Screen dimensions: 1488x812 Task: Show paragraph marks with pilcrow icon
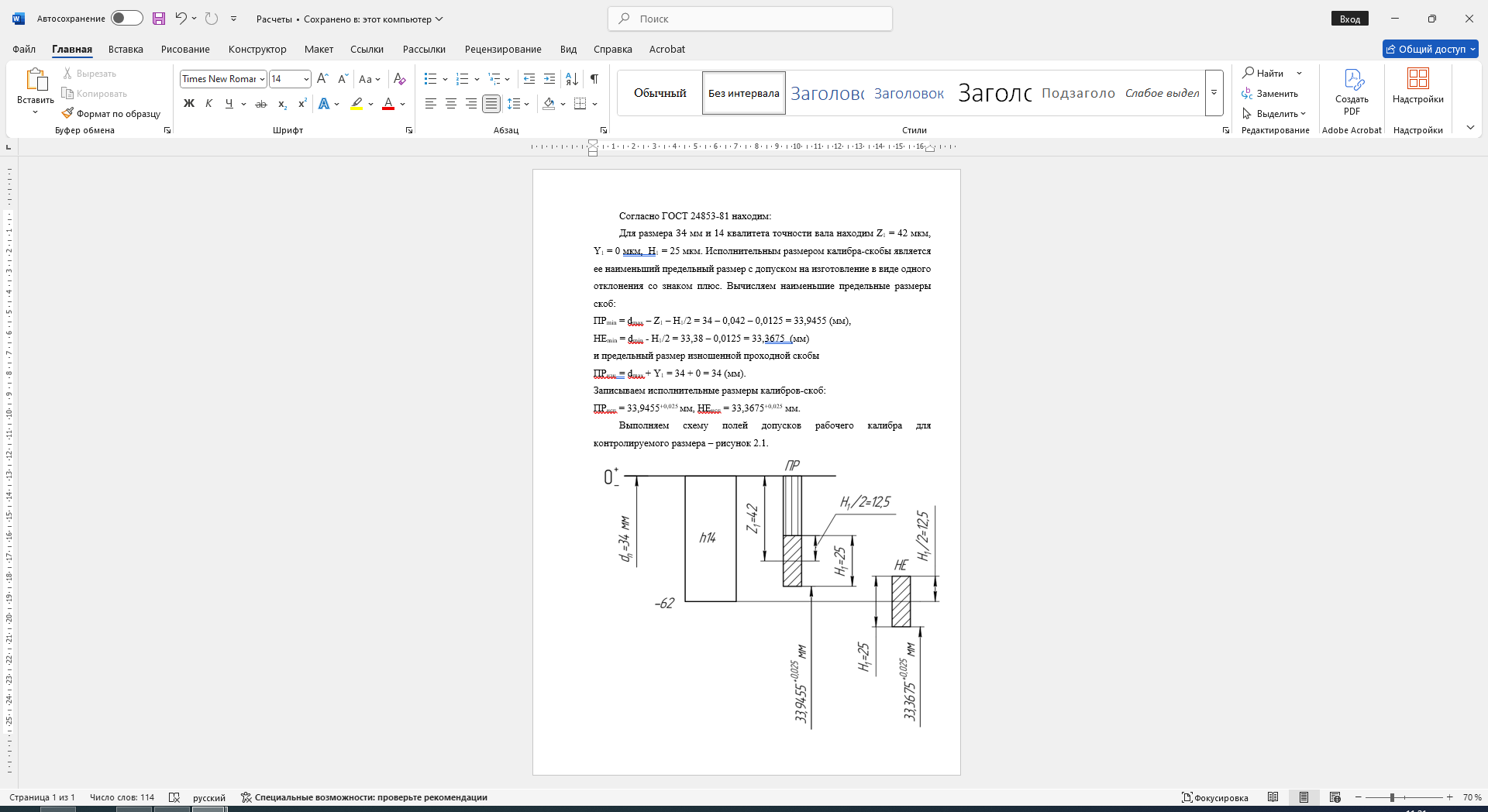pyautogui.click(x=594, y=79)
